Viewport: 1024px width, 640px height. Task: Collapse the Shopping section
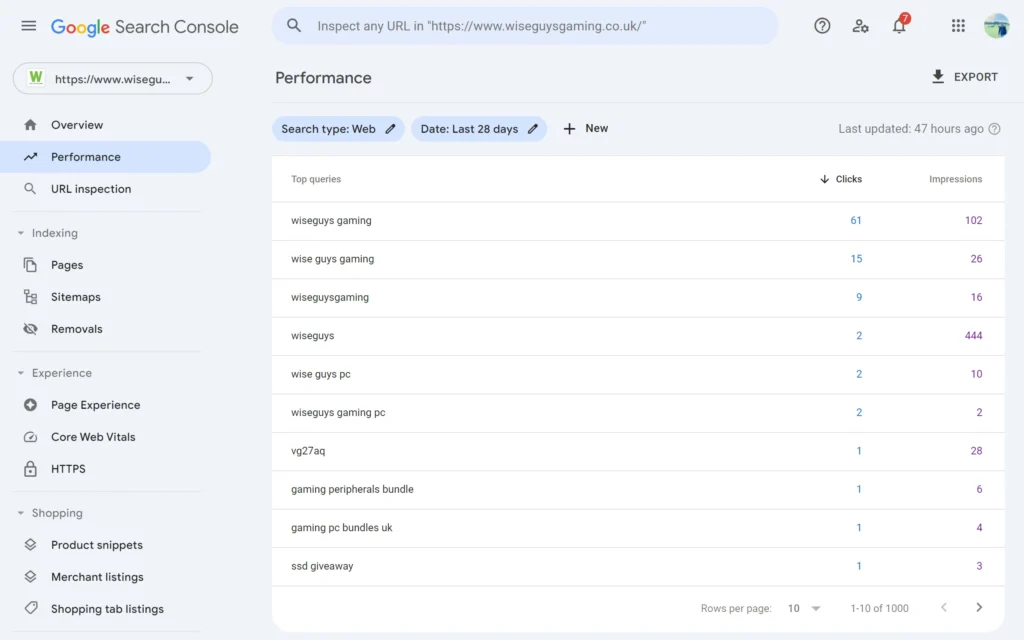22,513
